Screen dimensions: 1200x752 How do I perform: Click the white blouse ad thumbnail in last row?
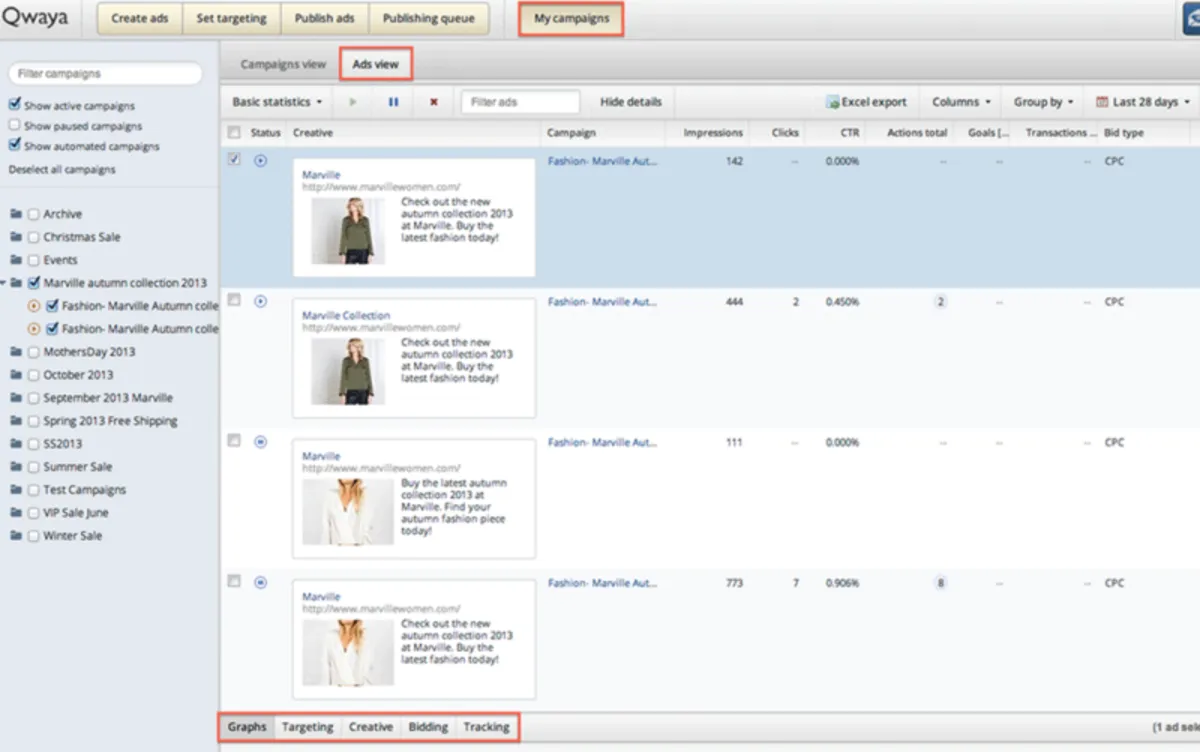[x=348, y=652]
